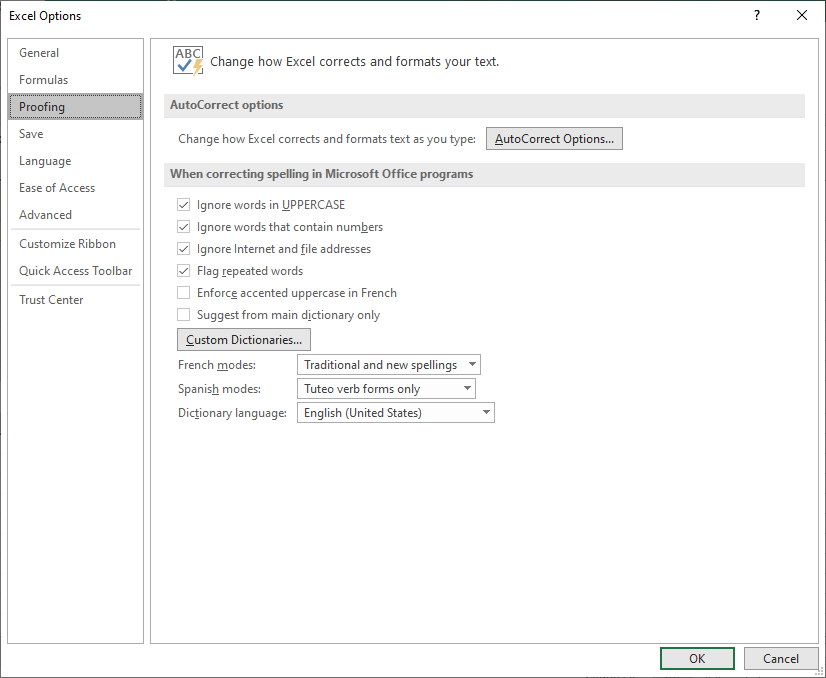Check Suggest from main dictionary only
The height and width of the screenshot is (678, 826).
click(x=184, y=315)
